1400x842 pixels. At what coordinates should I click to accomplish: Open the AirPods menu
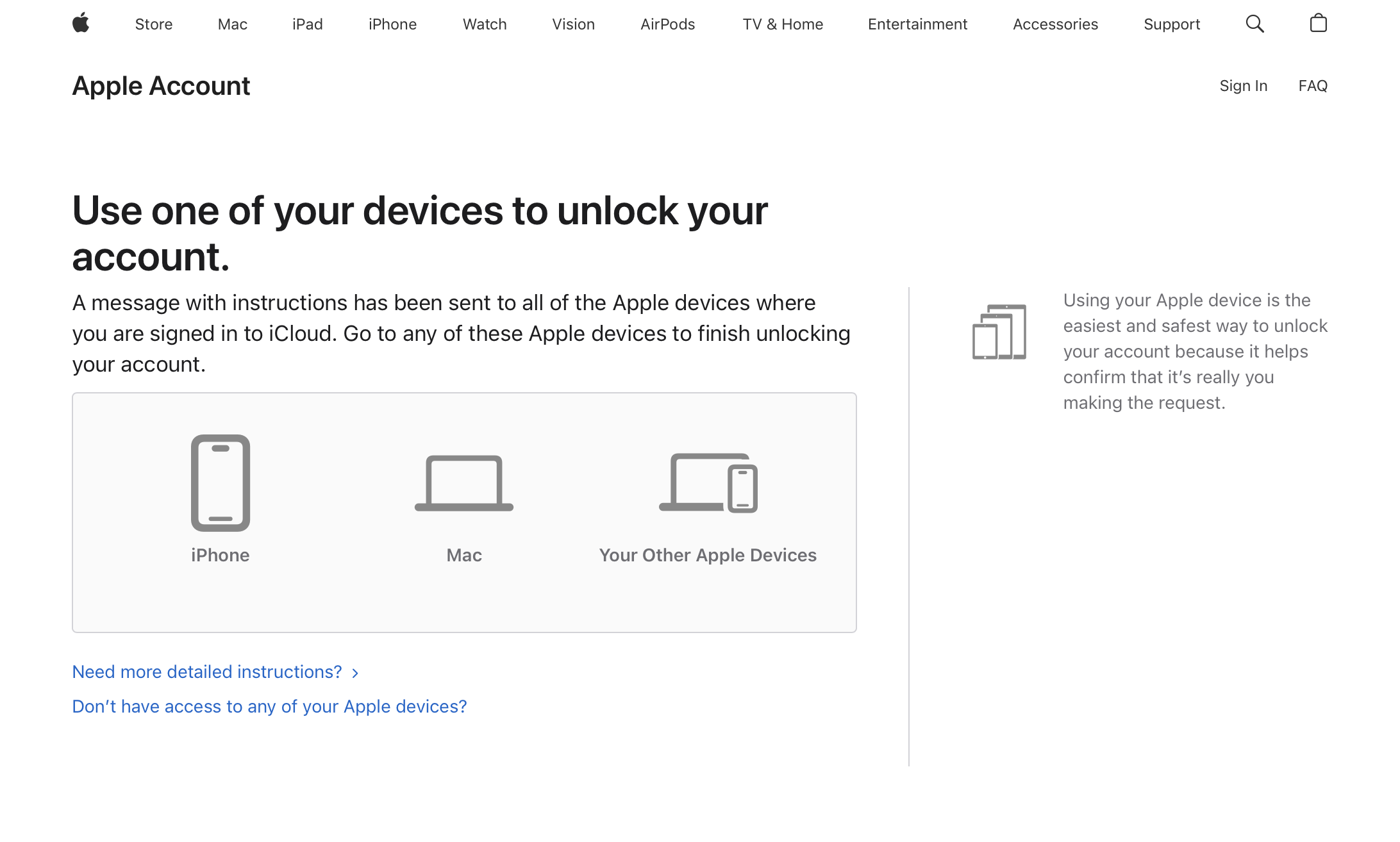(668, 24)
